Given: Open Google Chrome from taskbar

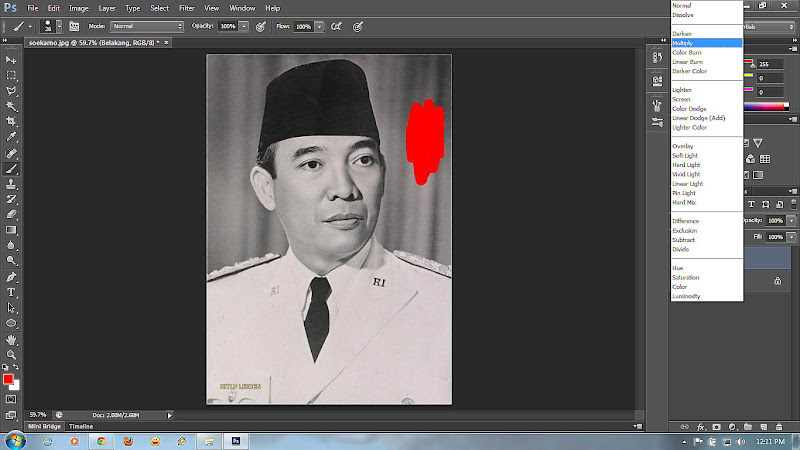Looking at the screenshot, I should [x=101, y=441].
